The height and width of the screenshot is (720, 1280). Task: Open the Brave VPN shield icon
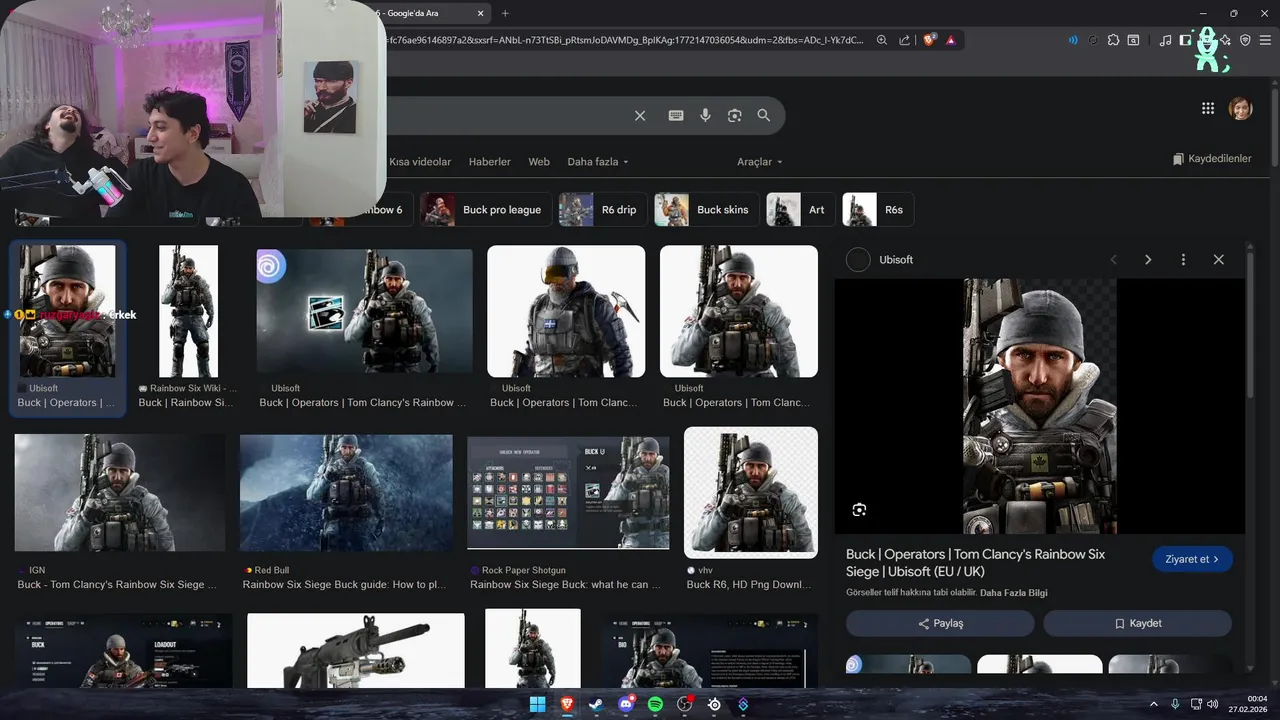pyautogui.click(x=1245, y=41)
